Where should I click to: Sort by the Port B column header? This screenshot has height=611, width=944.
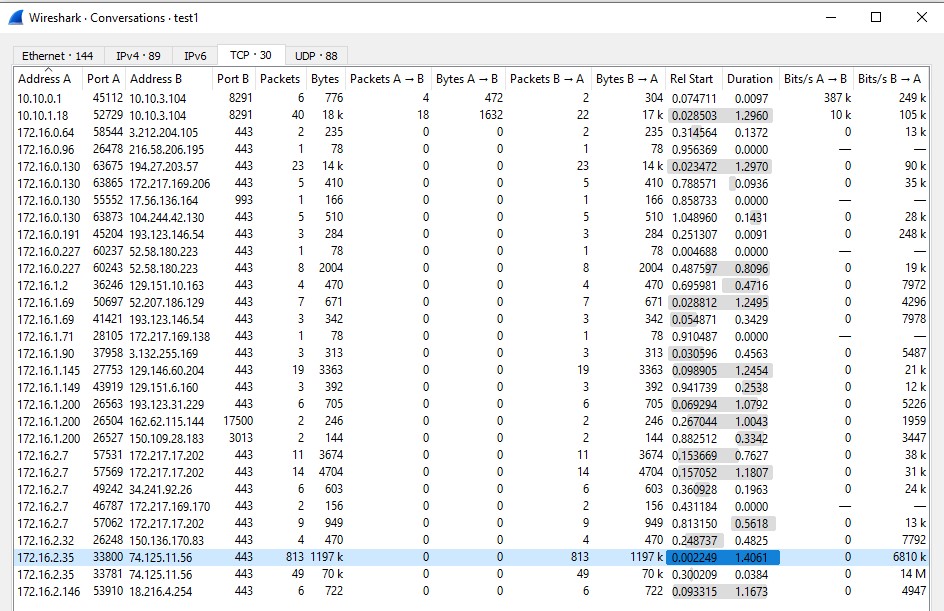(233, 79)
